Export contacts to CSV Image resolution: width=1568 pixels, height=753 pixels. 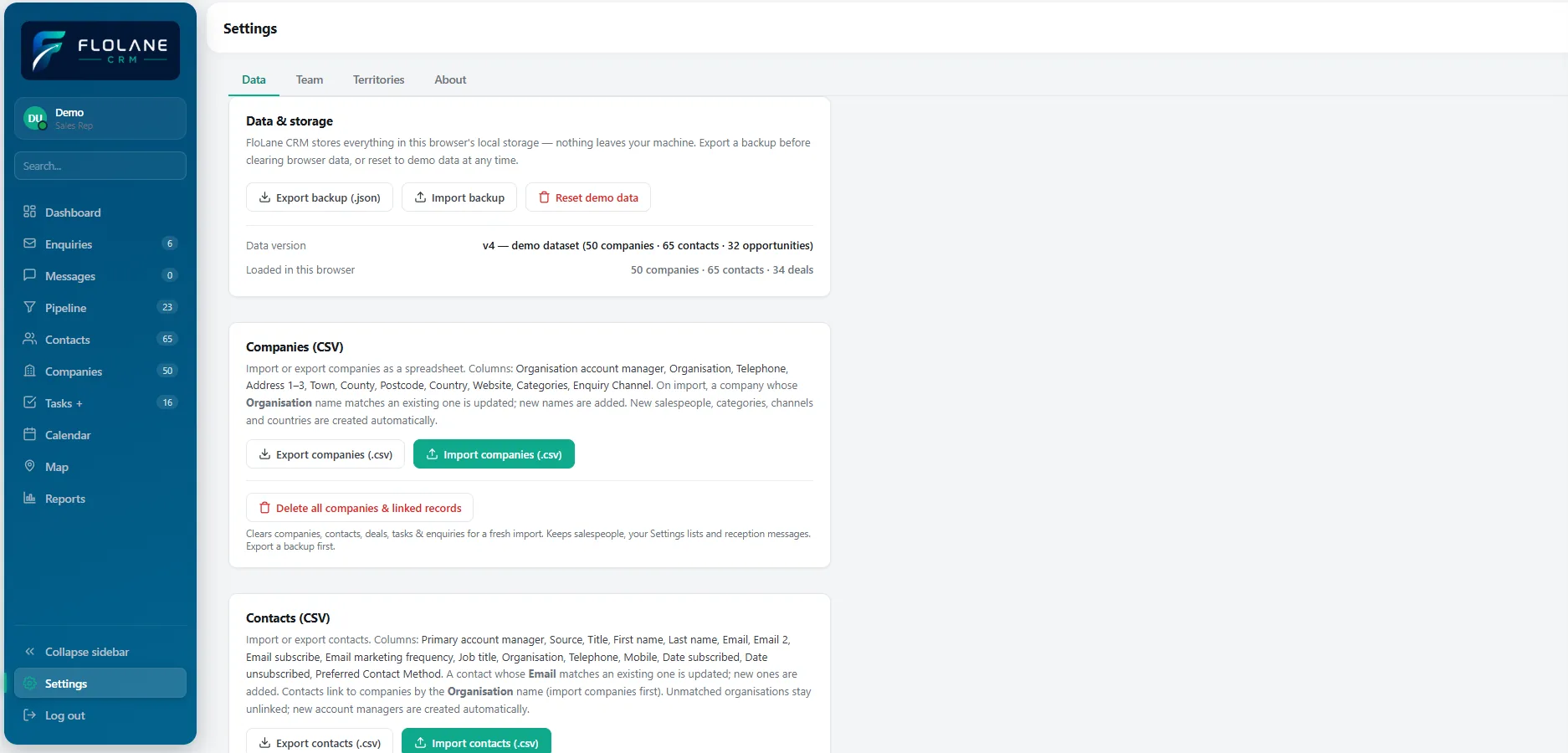pyautogui.click(x=320, y=742)
